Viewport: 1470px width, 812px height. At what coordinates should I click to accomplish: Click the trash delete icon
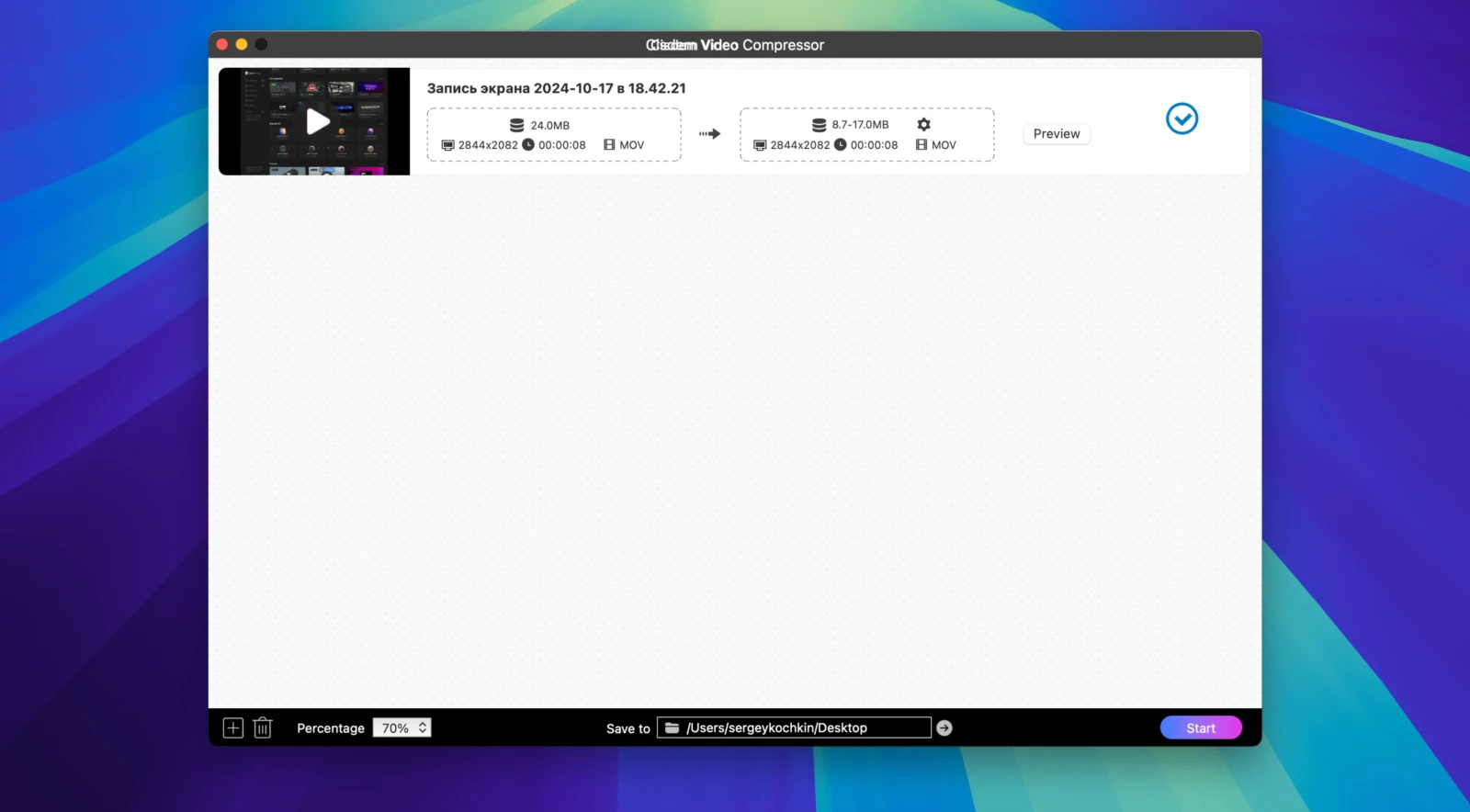point(263,728)
